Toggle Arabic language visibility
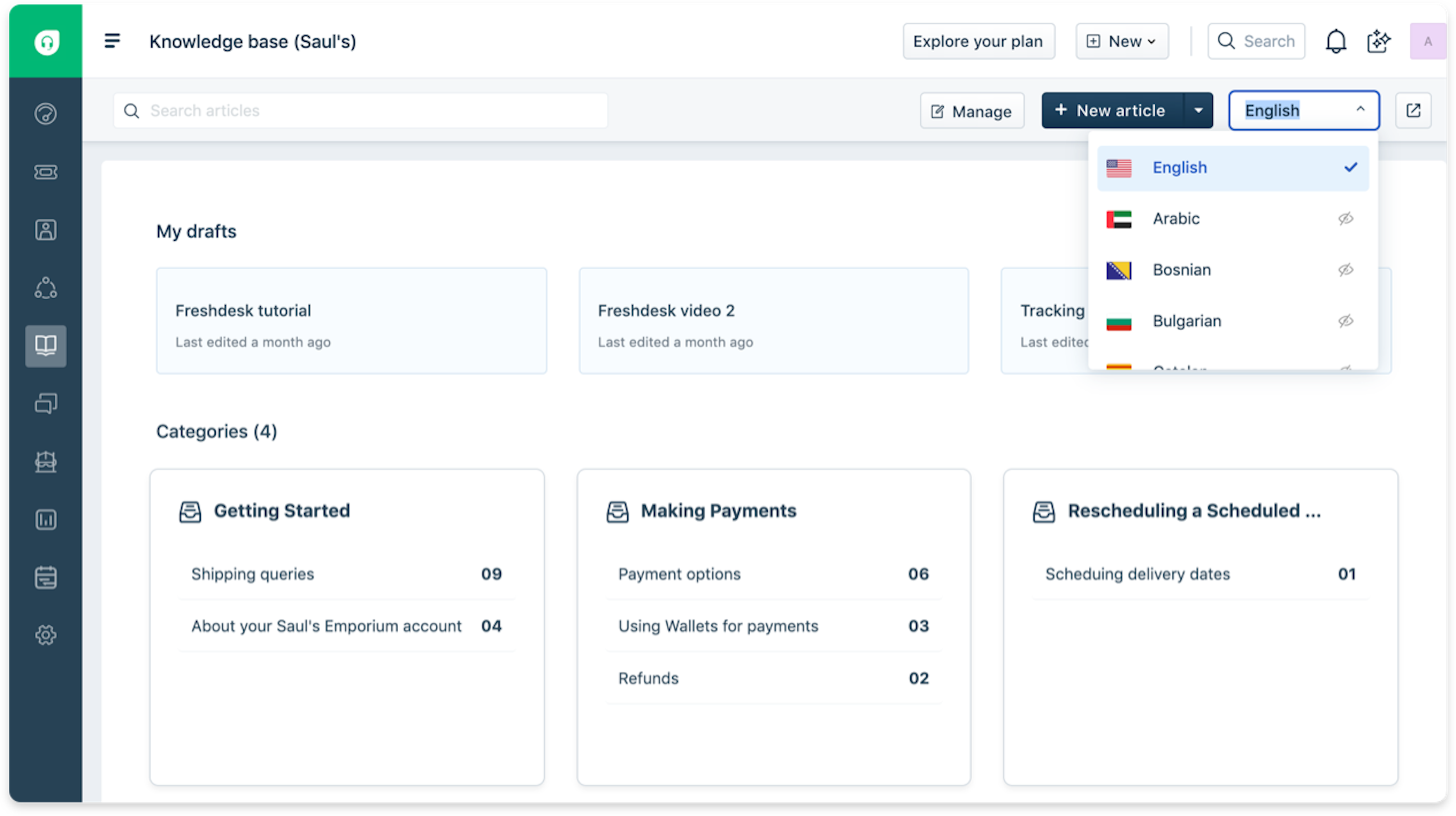Viewport: 1456px width, 816px height. click(1347, 219)
